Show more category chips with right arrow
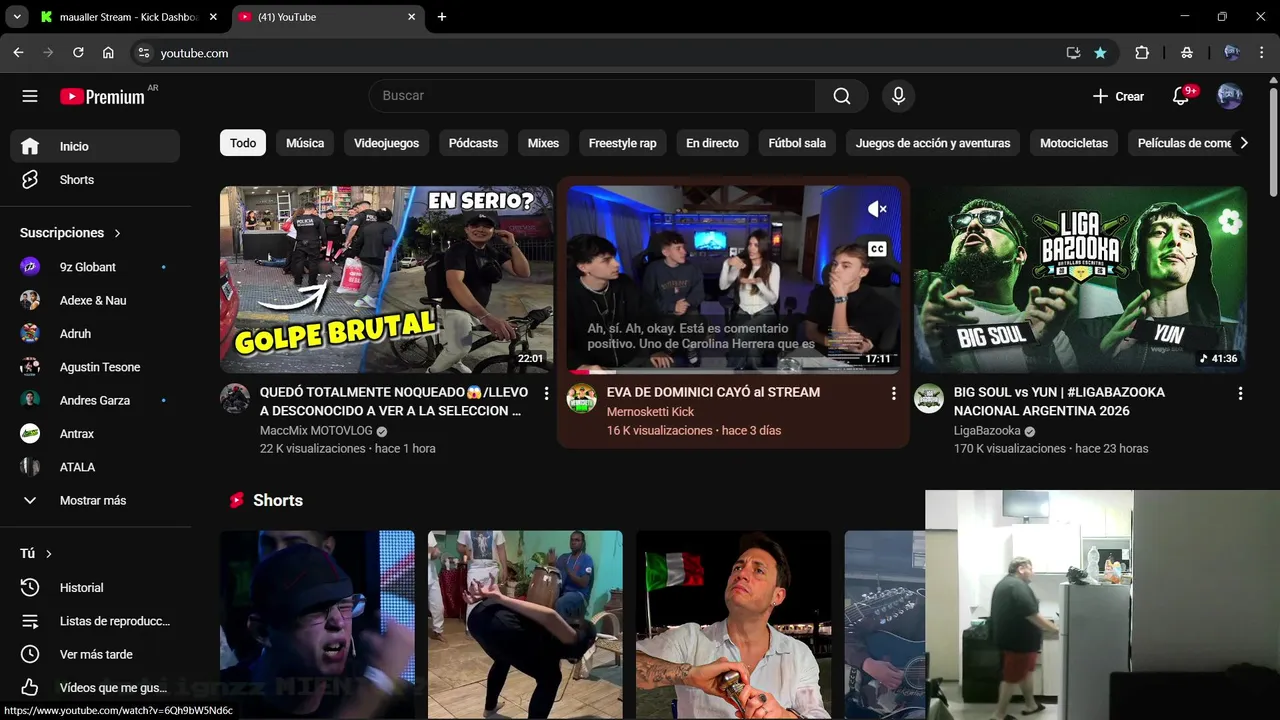This screenshot has height=720, width=1280. coord(1243,143)
